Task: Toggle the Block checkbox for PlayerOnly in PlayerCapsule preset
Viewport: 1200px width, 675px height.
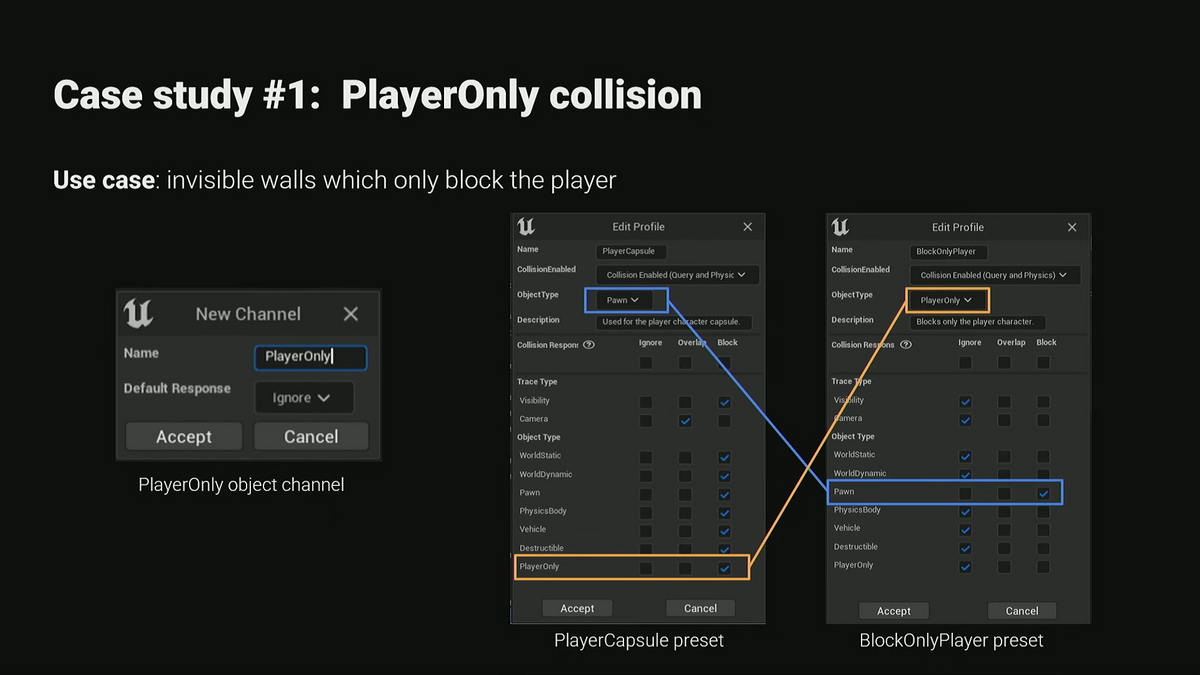Action: tap(724, 566)
